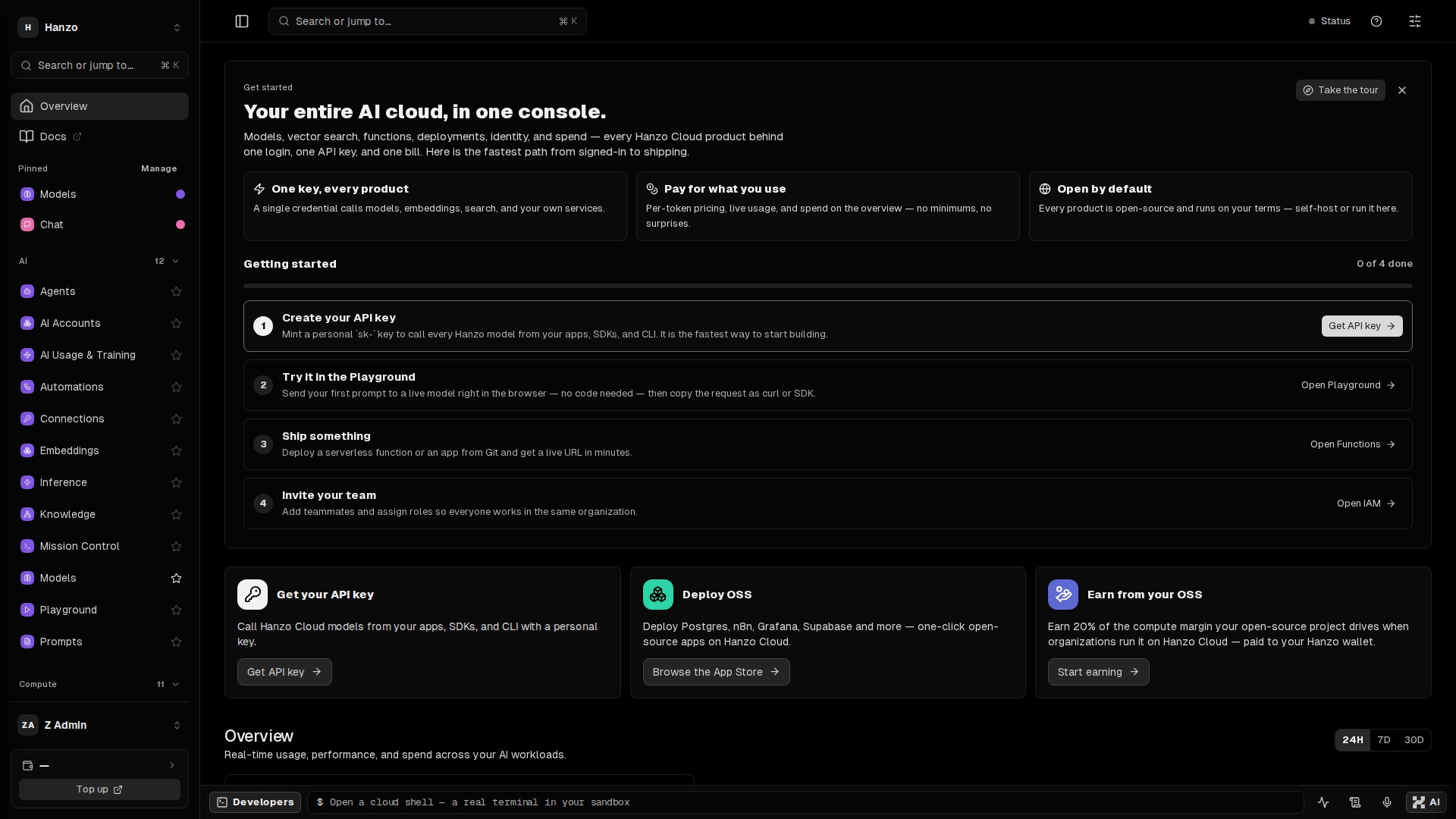Unpin Models via its filled star

pos(177,578)
